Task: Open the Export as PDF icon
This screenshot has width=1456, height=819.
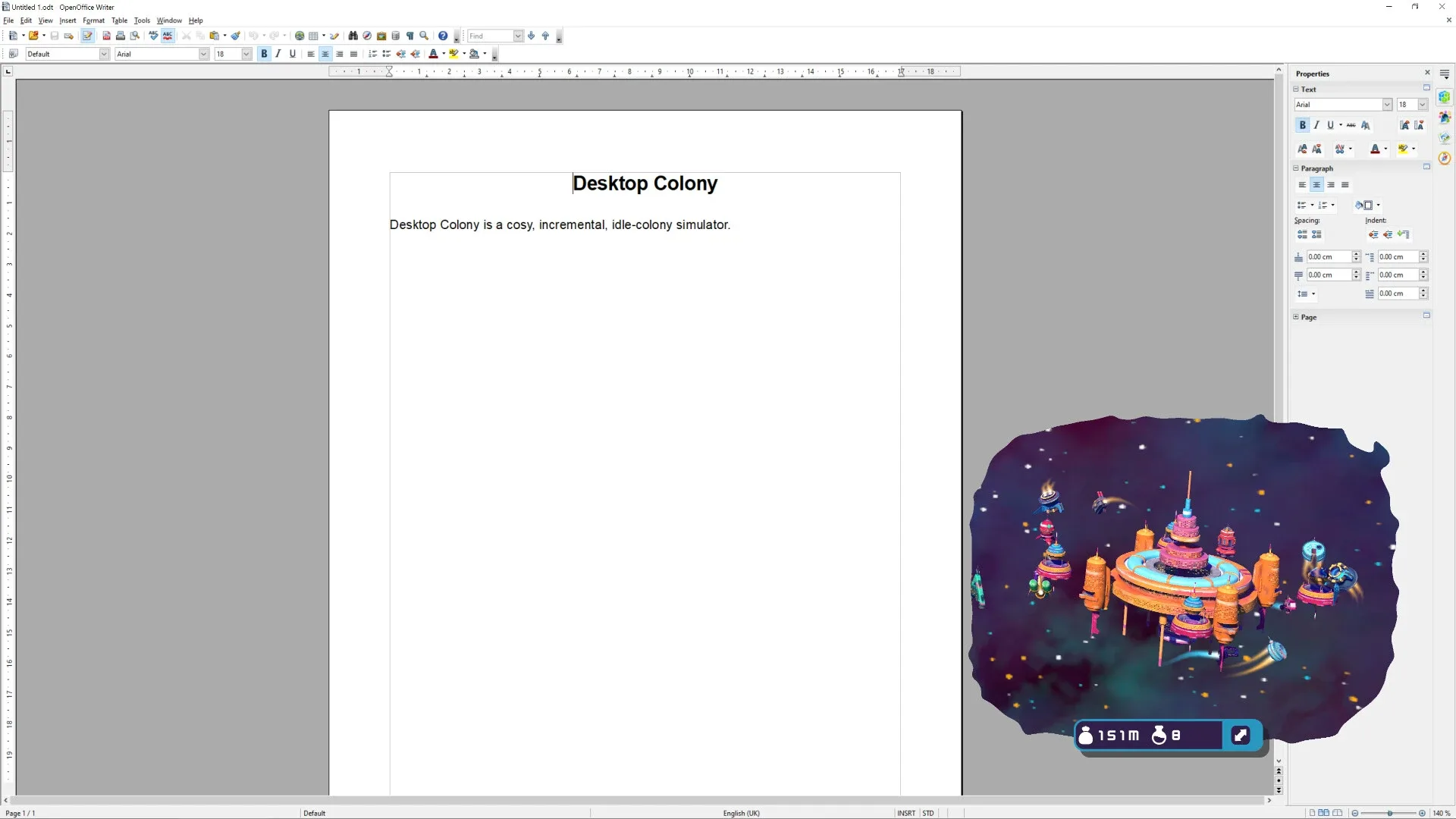Action: [x=106, y=36]
